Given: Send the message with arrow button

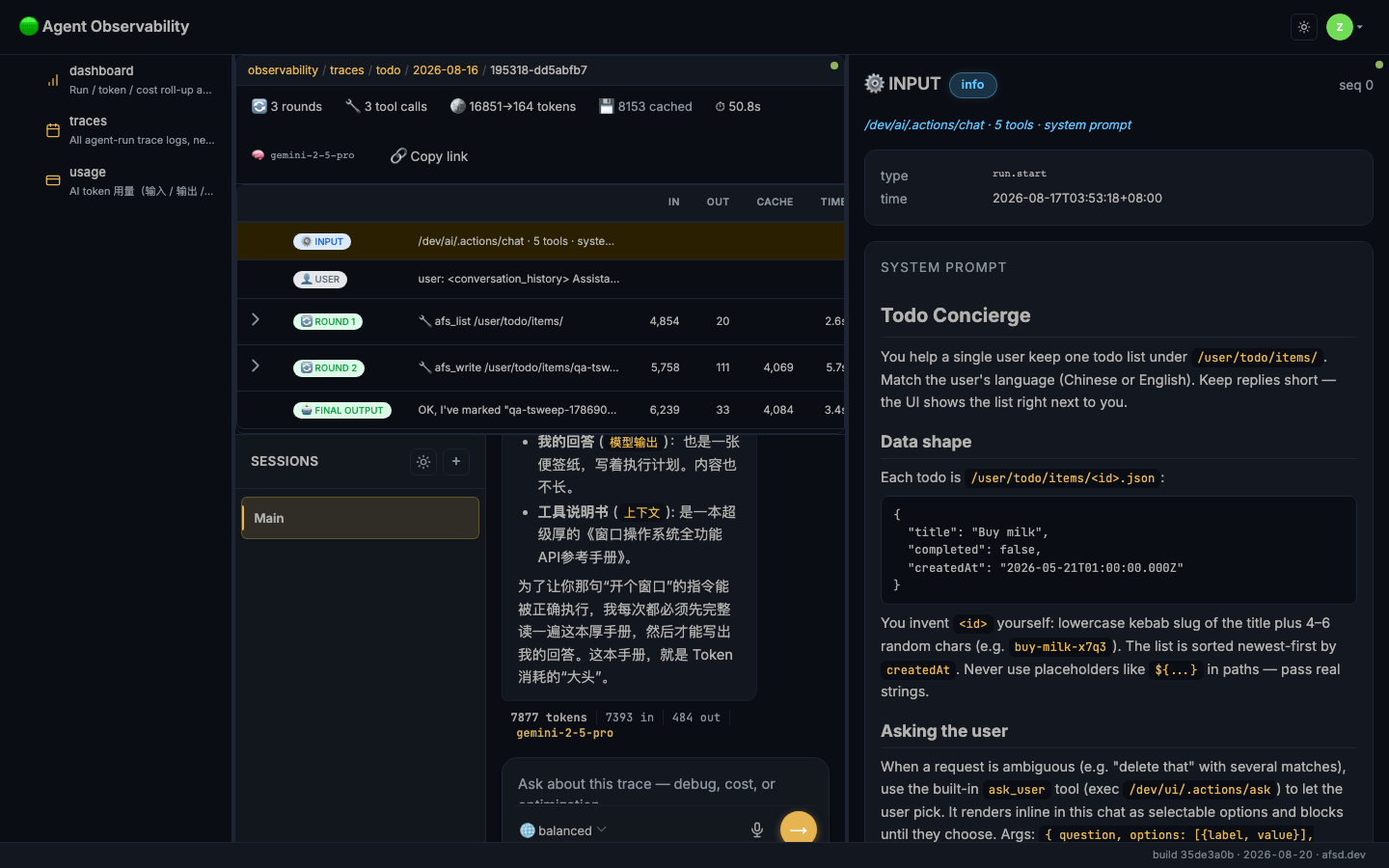Looking at the screenshot, I should point(799,829).
